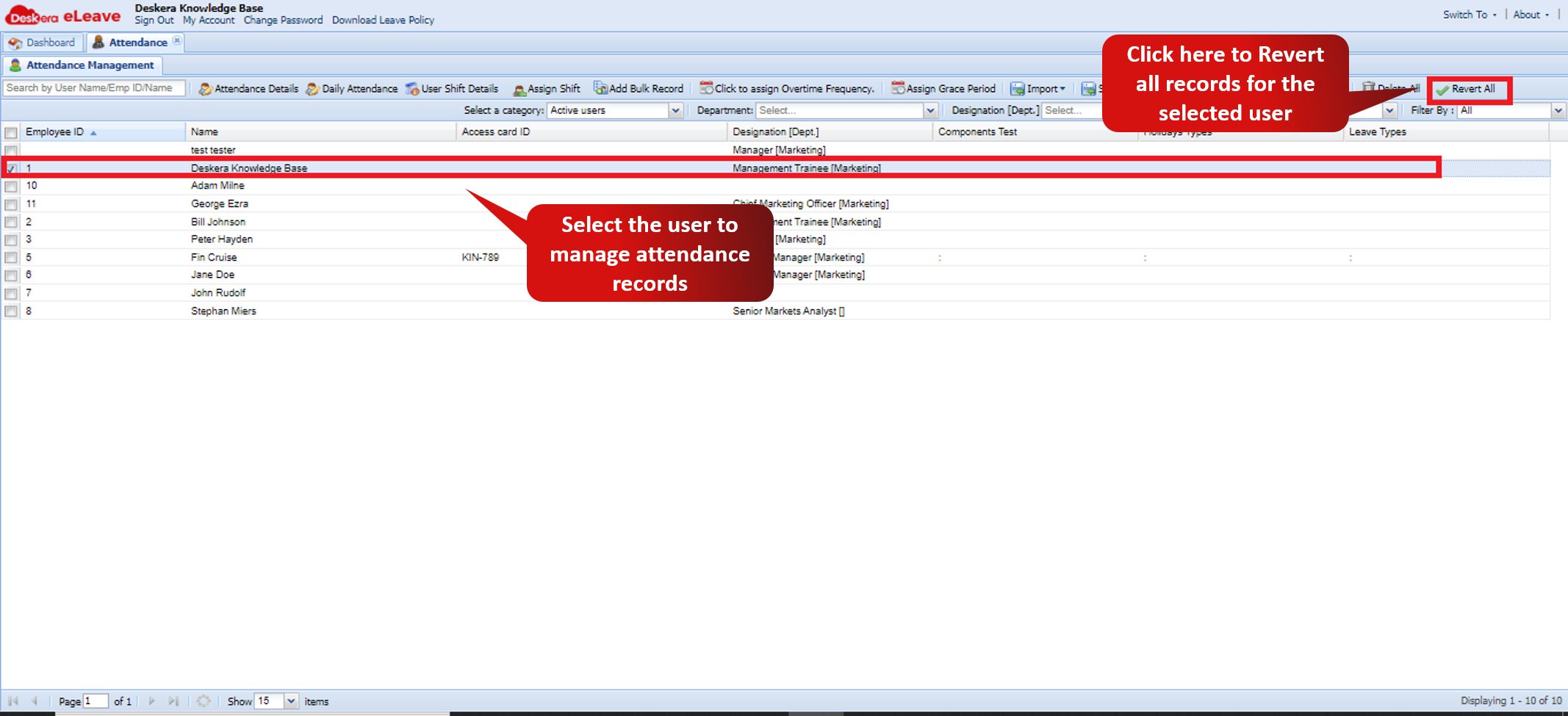Viewport: 1568px width, 716px height.
Task: Click the Revert All button
Action: 1467,89
